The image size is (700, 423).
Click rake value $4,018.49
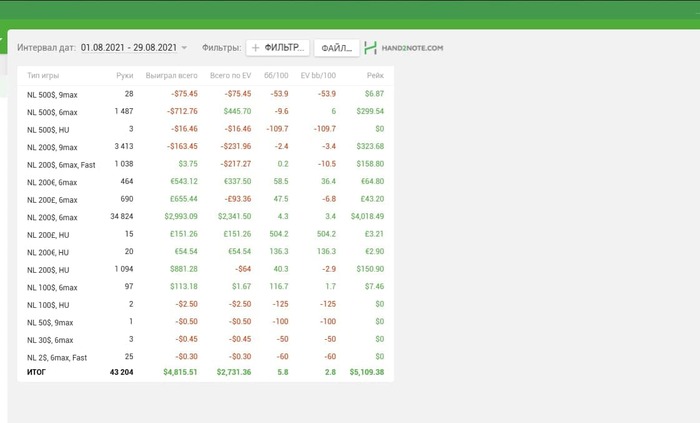367,216
